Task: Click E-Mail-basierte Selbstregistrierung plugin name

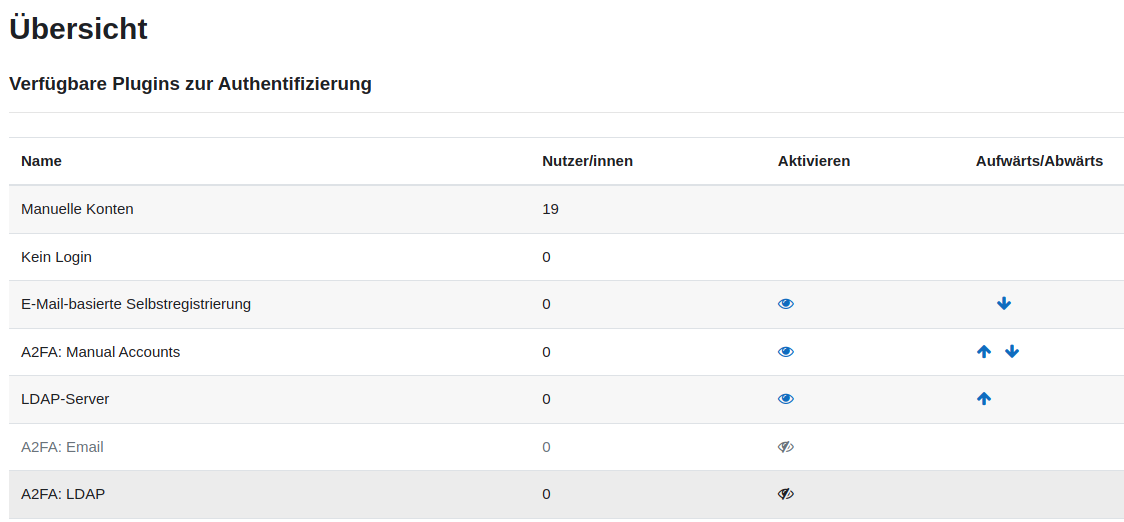Action: click(136, 304)
